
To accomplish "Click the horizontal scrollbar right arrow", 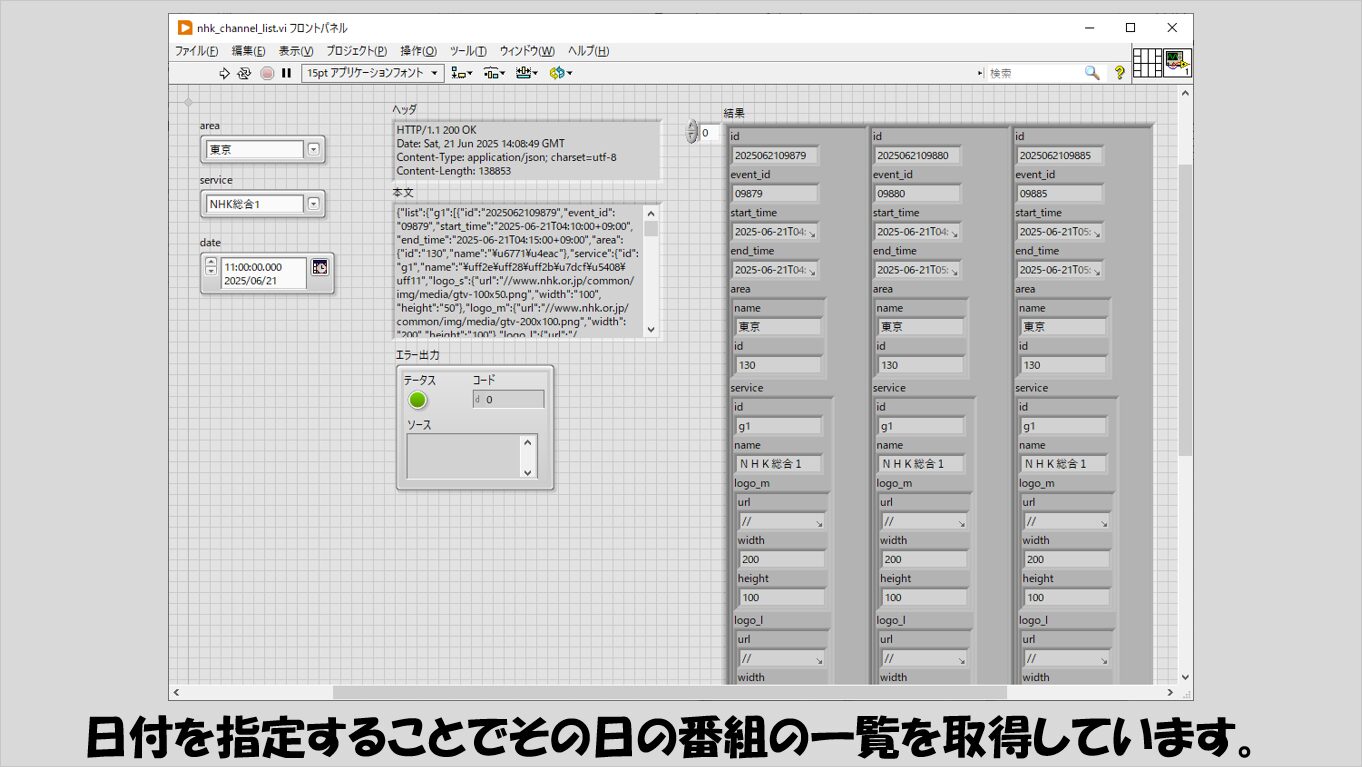I will (x=1171, y=692).
